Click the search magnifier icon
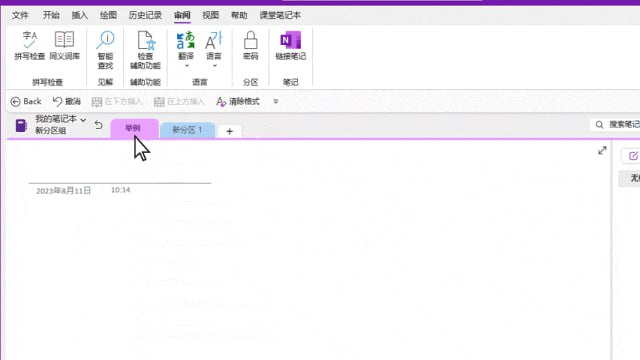 click(x=599, y=124)
